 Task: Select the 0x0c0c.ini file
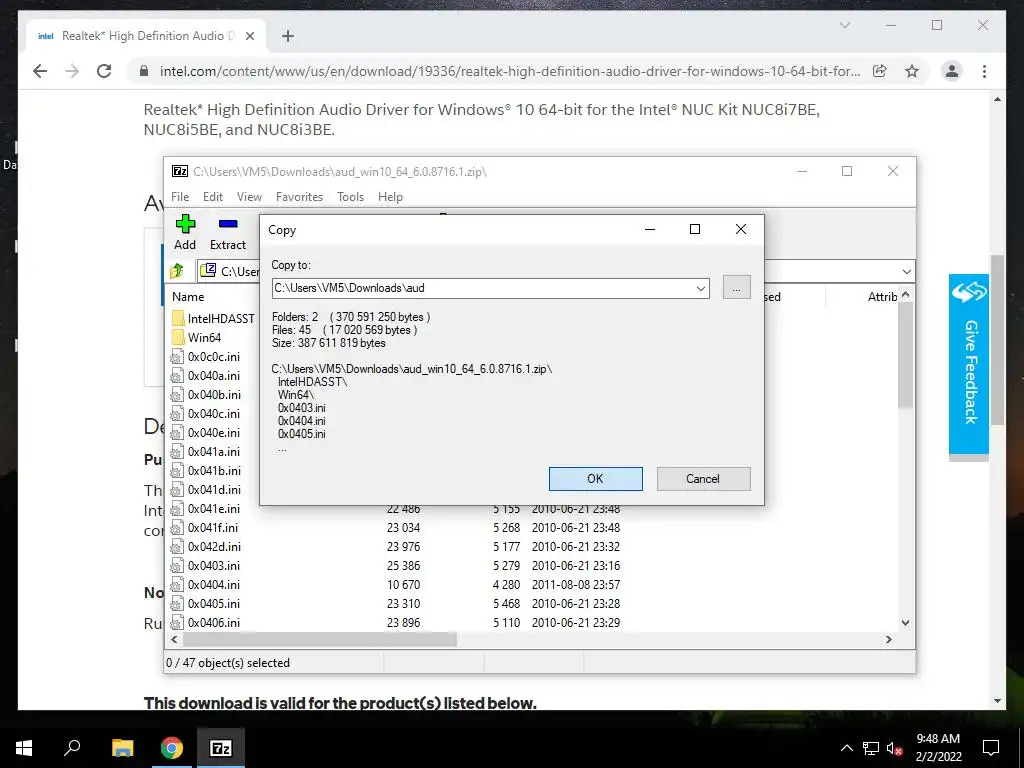tap(206, 357)
